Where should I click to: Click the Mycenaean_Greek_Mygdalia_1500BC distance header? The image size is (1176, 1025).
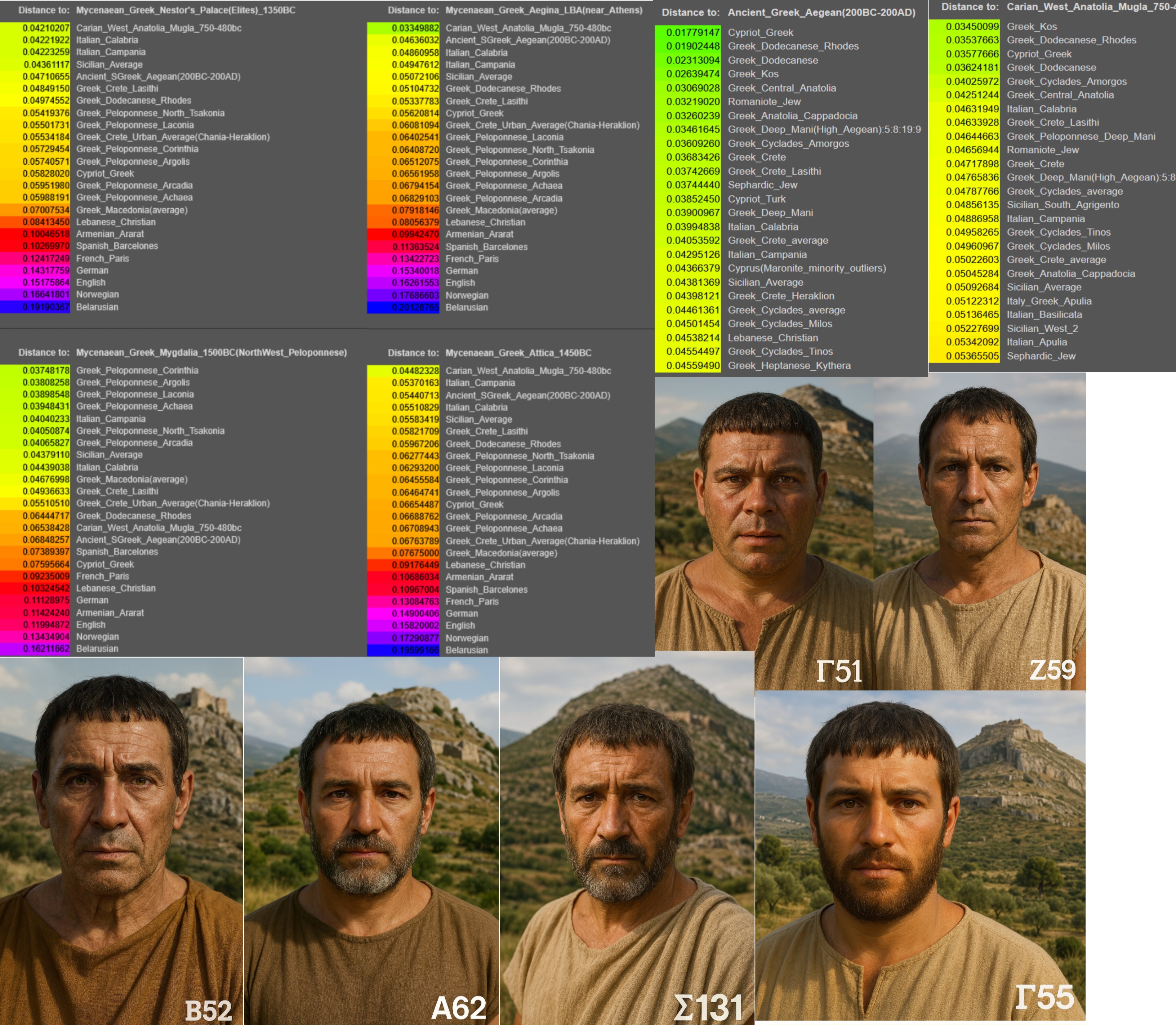point(211,352)
